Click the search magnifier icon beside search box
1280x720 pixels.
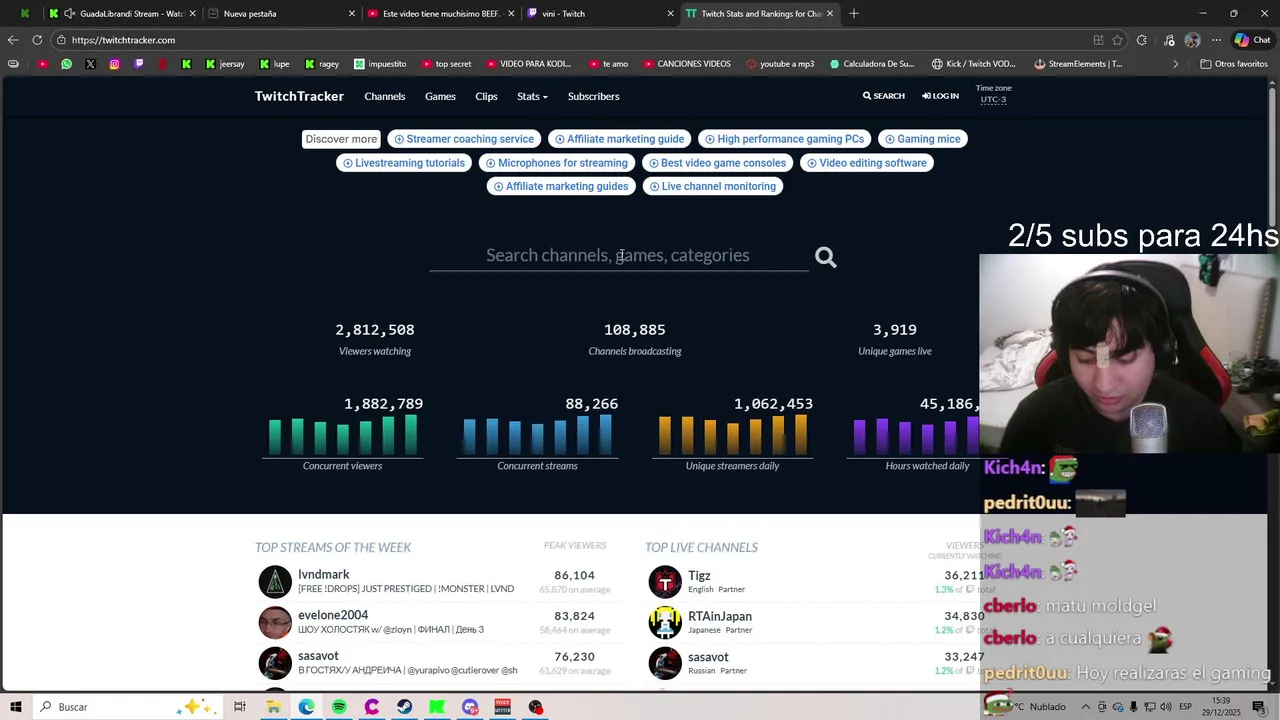point(825,257)
